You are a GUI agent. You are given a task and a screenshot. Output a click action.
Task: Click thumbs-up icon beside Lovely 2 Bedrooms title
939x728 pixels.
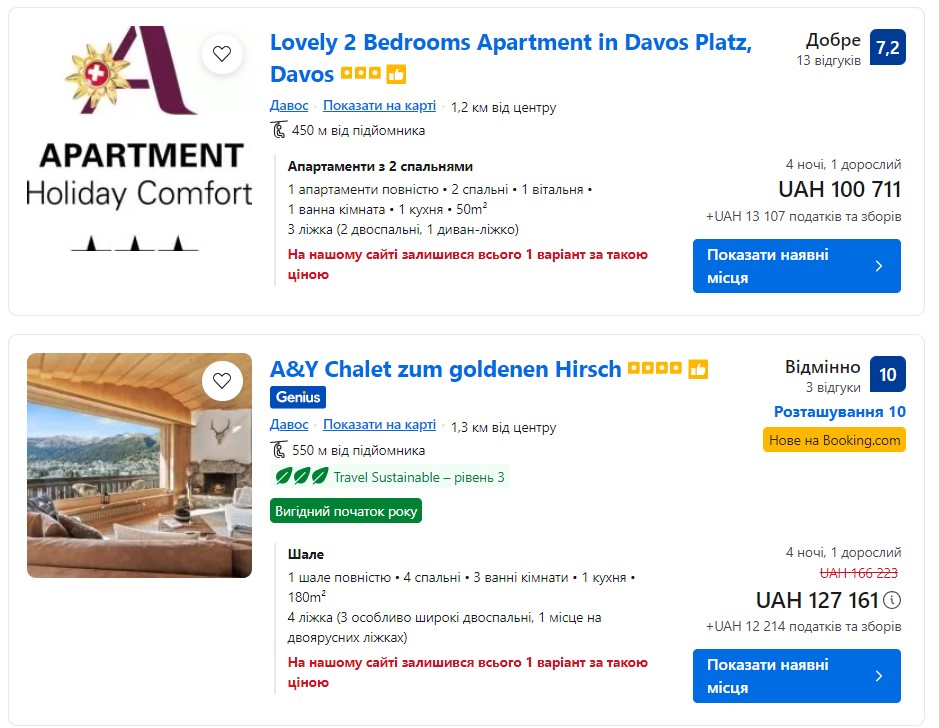(396, 74)
